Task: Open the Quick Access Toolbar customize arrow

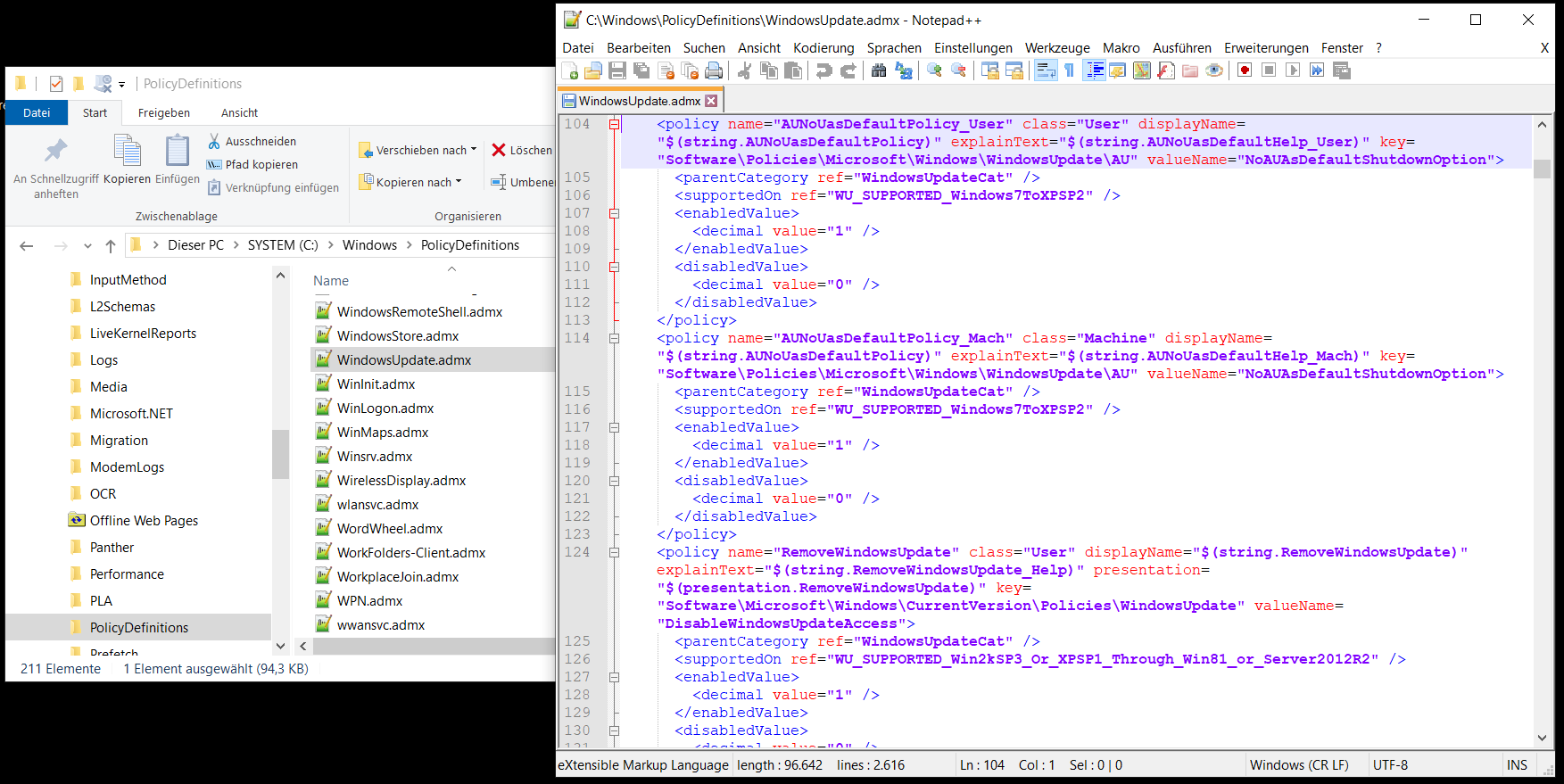Action: pyautogui.click(x=122, y=85)
